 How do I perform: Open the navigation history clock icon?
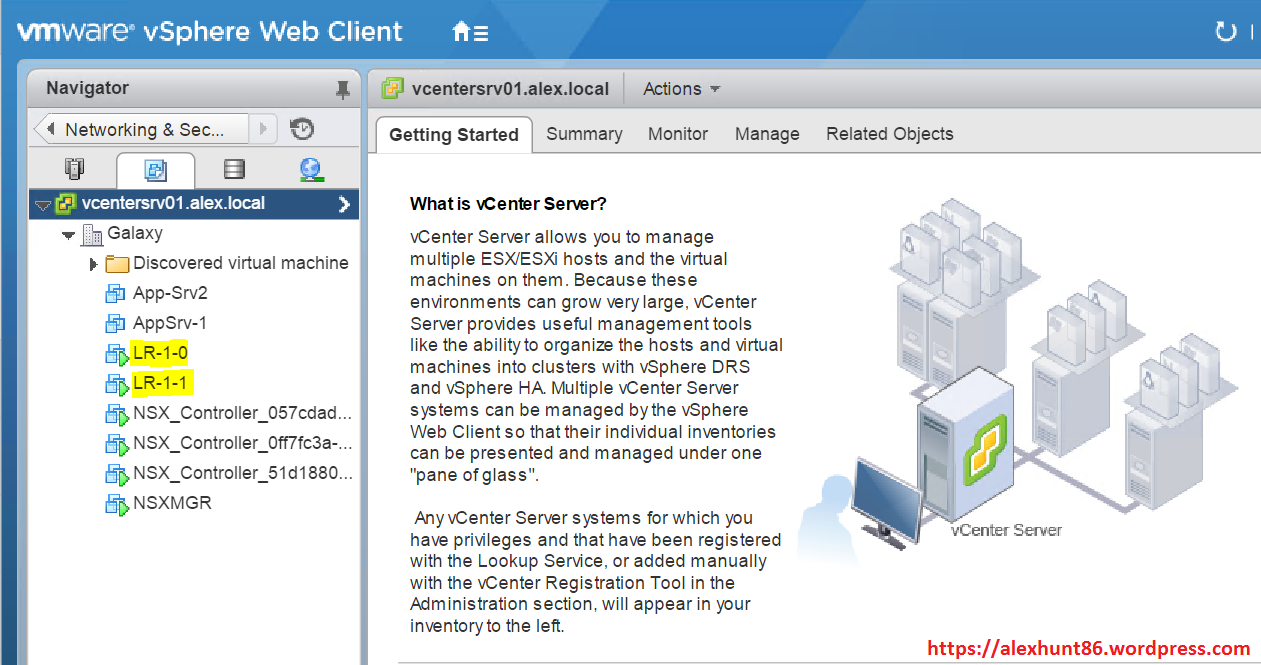click(302, 129)
